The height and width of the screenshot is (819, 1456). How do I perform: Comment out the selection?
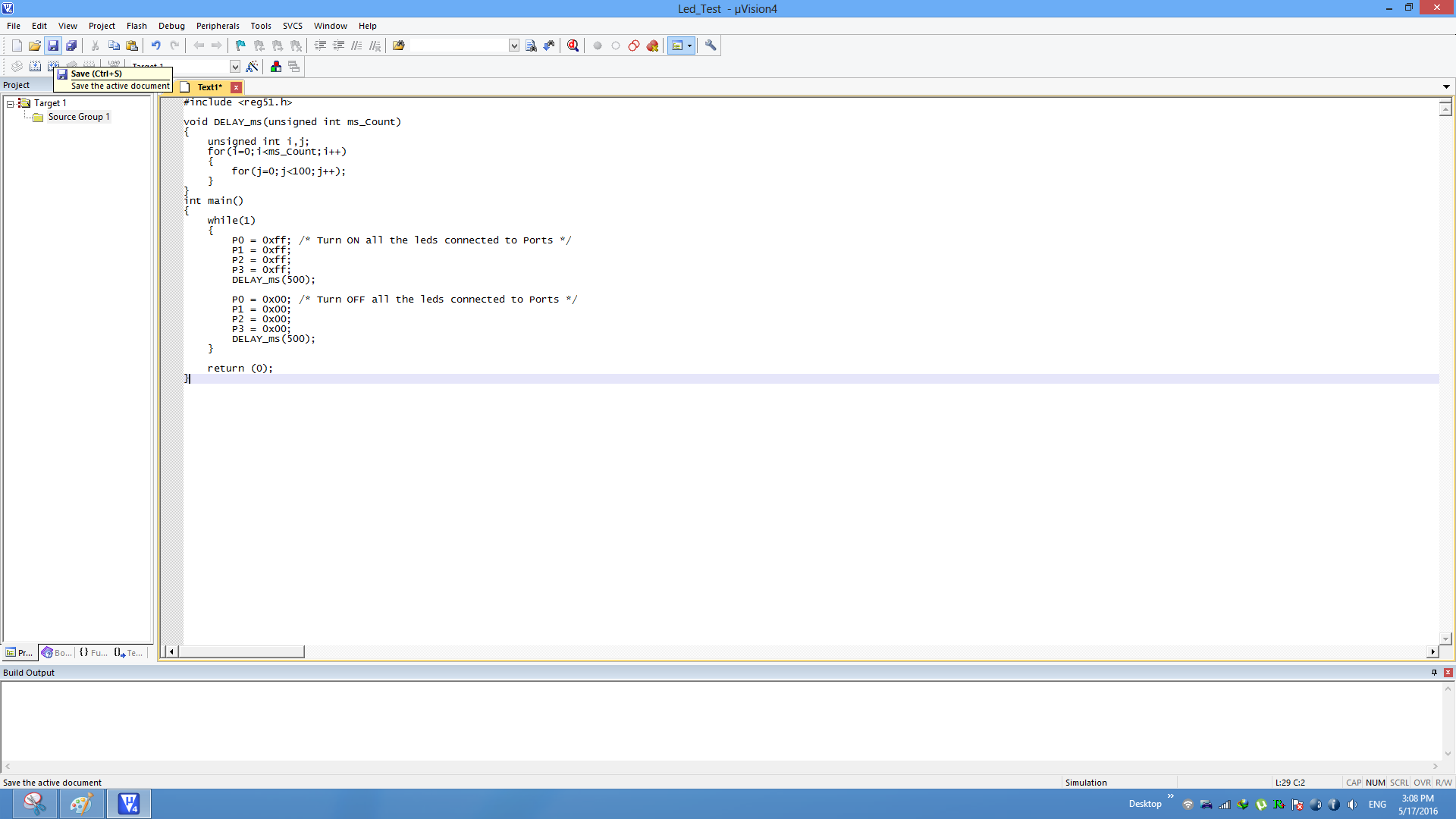(x=357, y=45)
